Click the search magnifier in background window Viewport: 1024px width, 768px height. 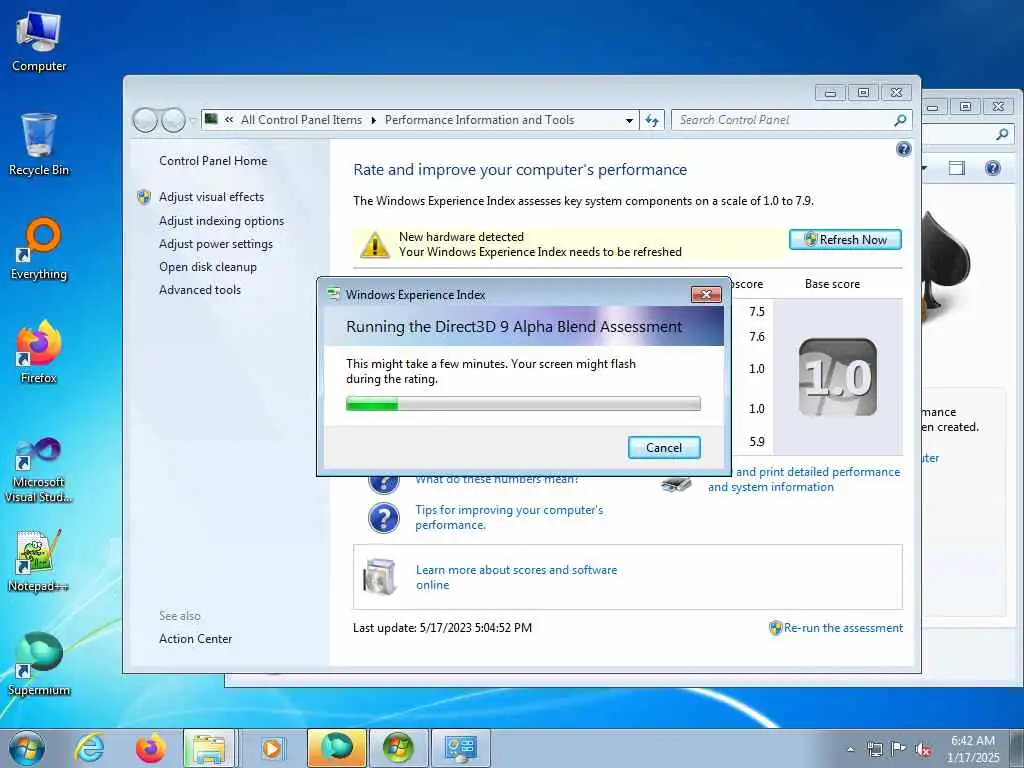click(1002, 134)
